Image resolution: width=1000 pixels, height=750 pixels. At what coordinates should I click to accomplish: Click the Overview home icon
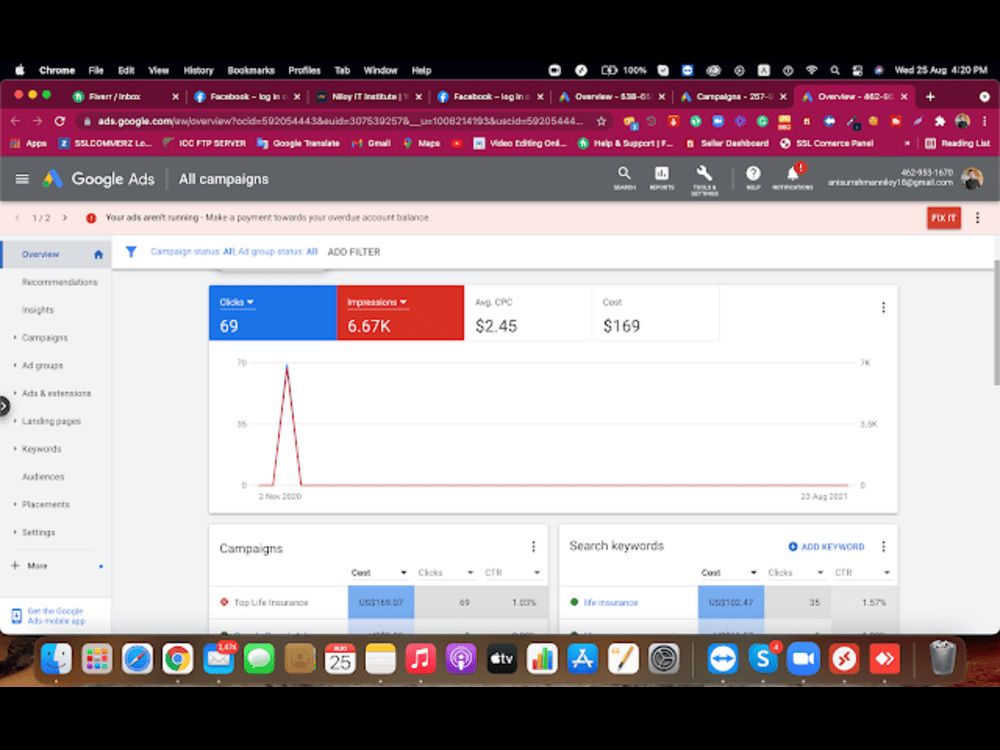pos(98,254)
